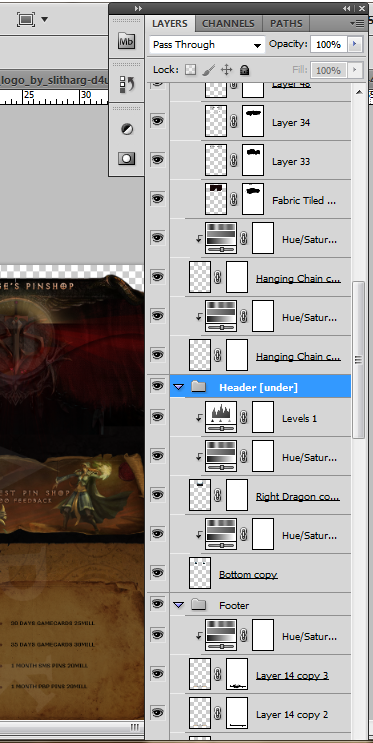Open the Layers panel flyout menu
This screenshot has width=373, height=743.
click(357, 23)
